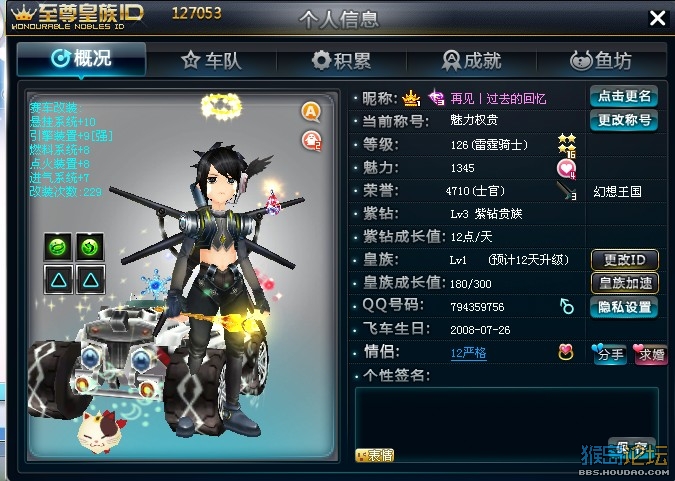Click the gold star level icon
Image resolution: width=675 pixels, height=481 pixels.
[567, 145]
